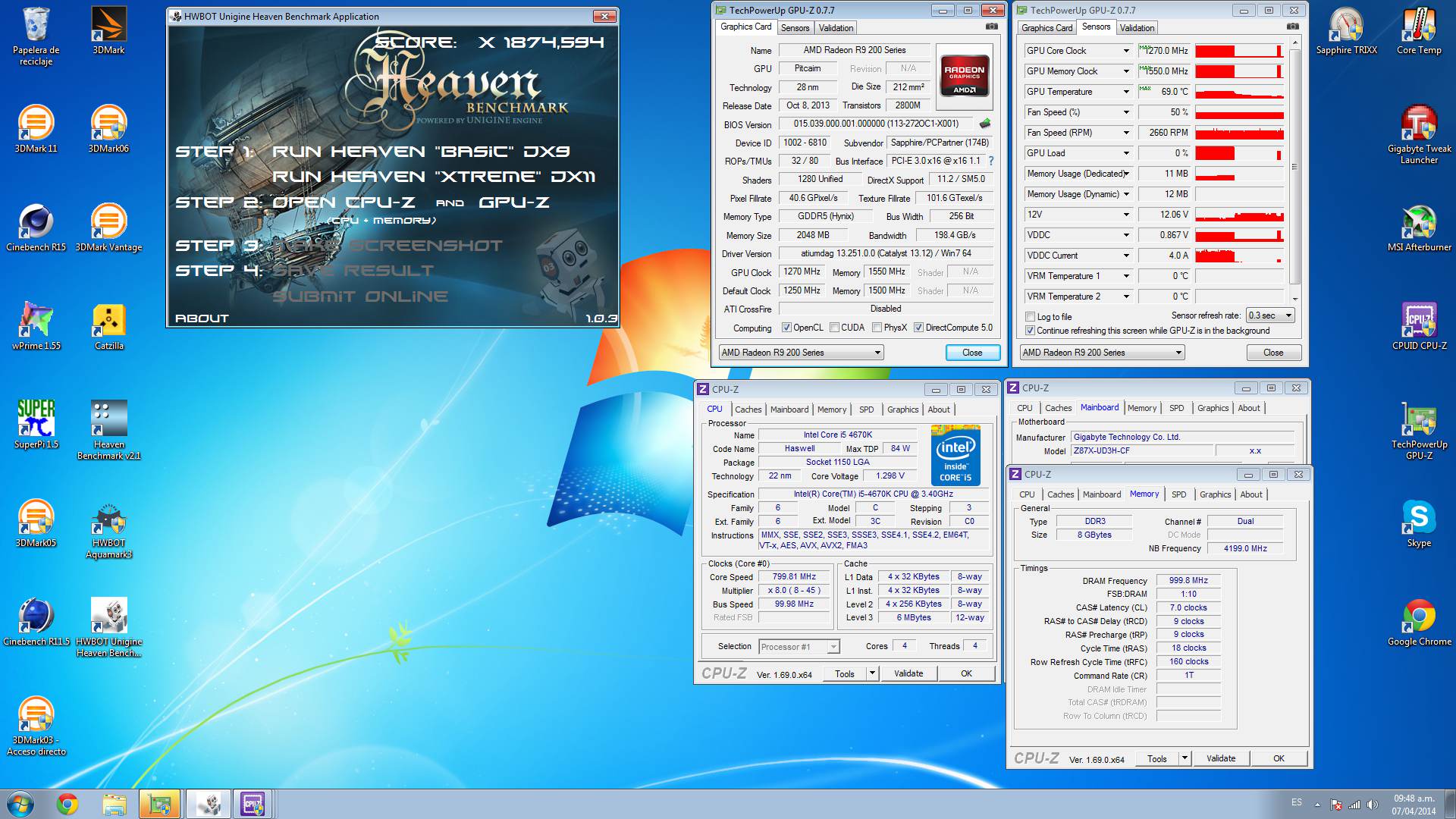
Task: Open the Papelera de reciclaje icon
Action: [x=36, y=36]
